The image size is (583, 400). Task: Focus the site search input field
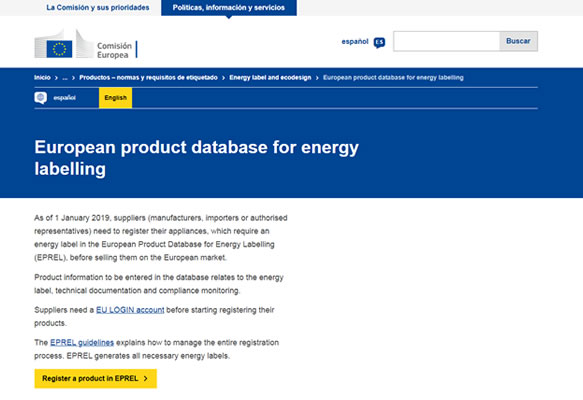pyautogui.click(x=447, y=41)
